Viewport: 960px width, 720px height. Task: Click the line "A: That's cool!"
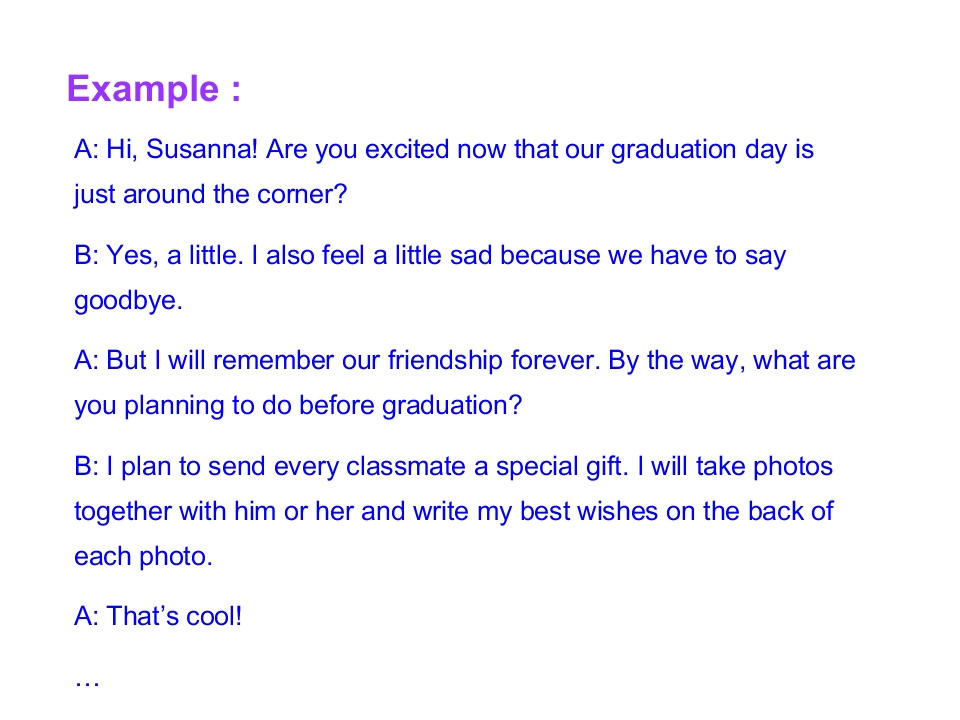pyautogui.click(x=158, y=617)
